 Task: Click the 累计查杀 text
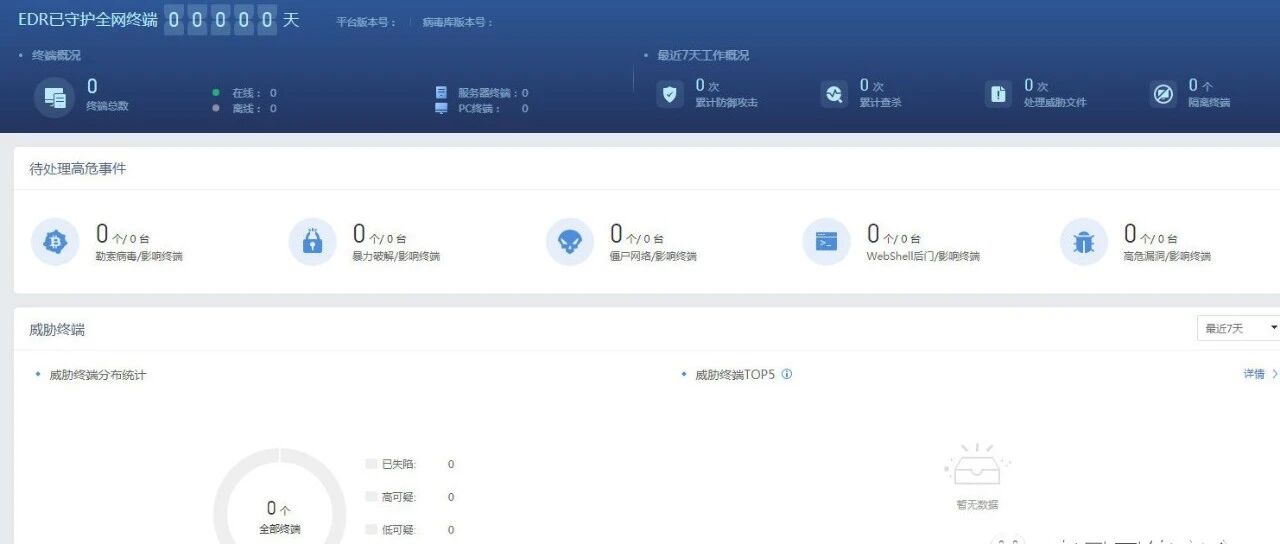[880, 102]
